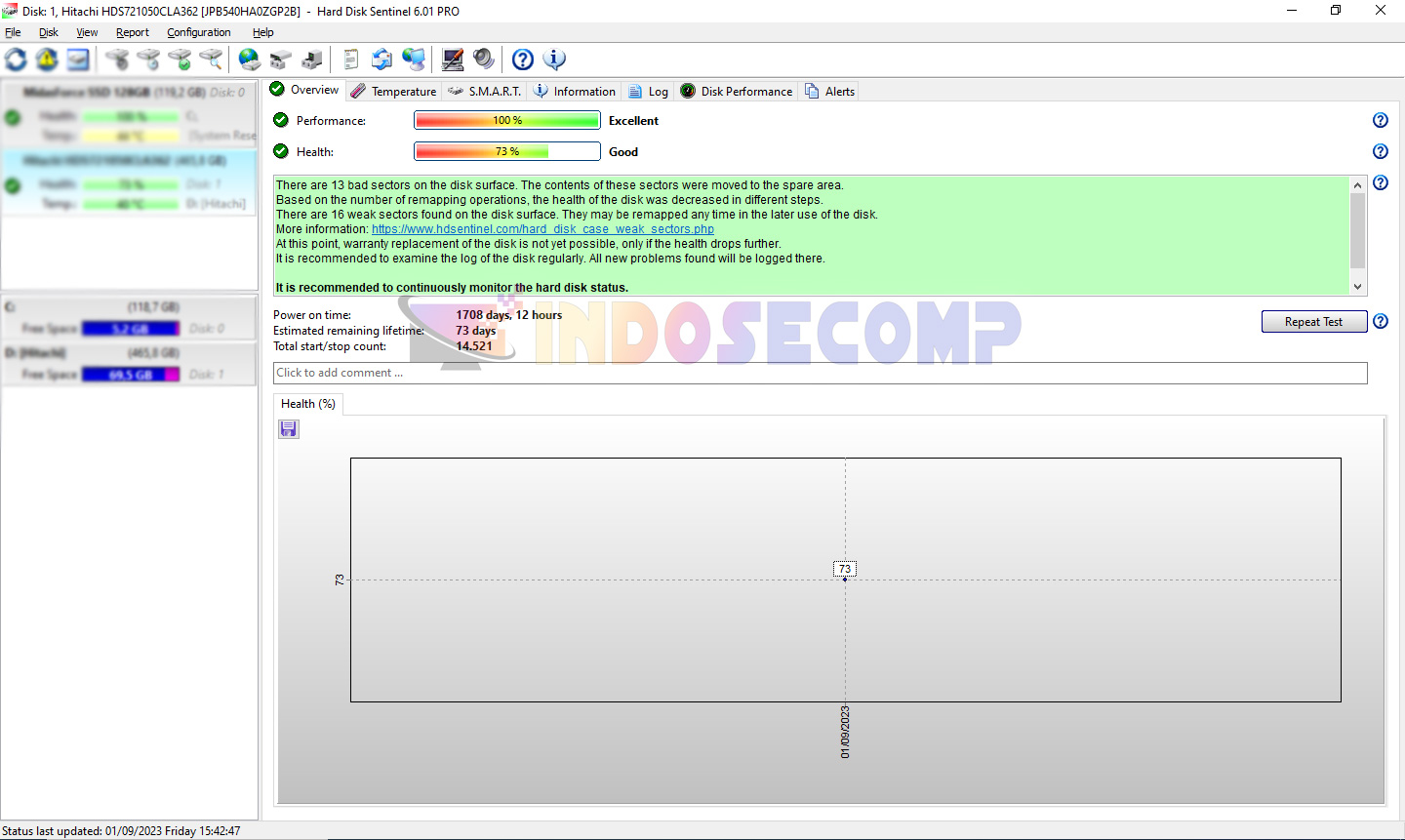
Task: Click the disk with green checkmark toolbar icon
Action: [x=180, y=60]
